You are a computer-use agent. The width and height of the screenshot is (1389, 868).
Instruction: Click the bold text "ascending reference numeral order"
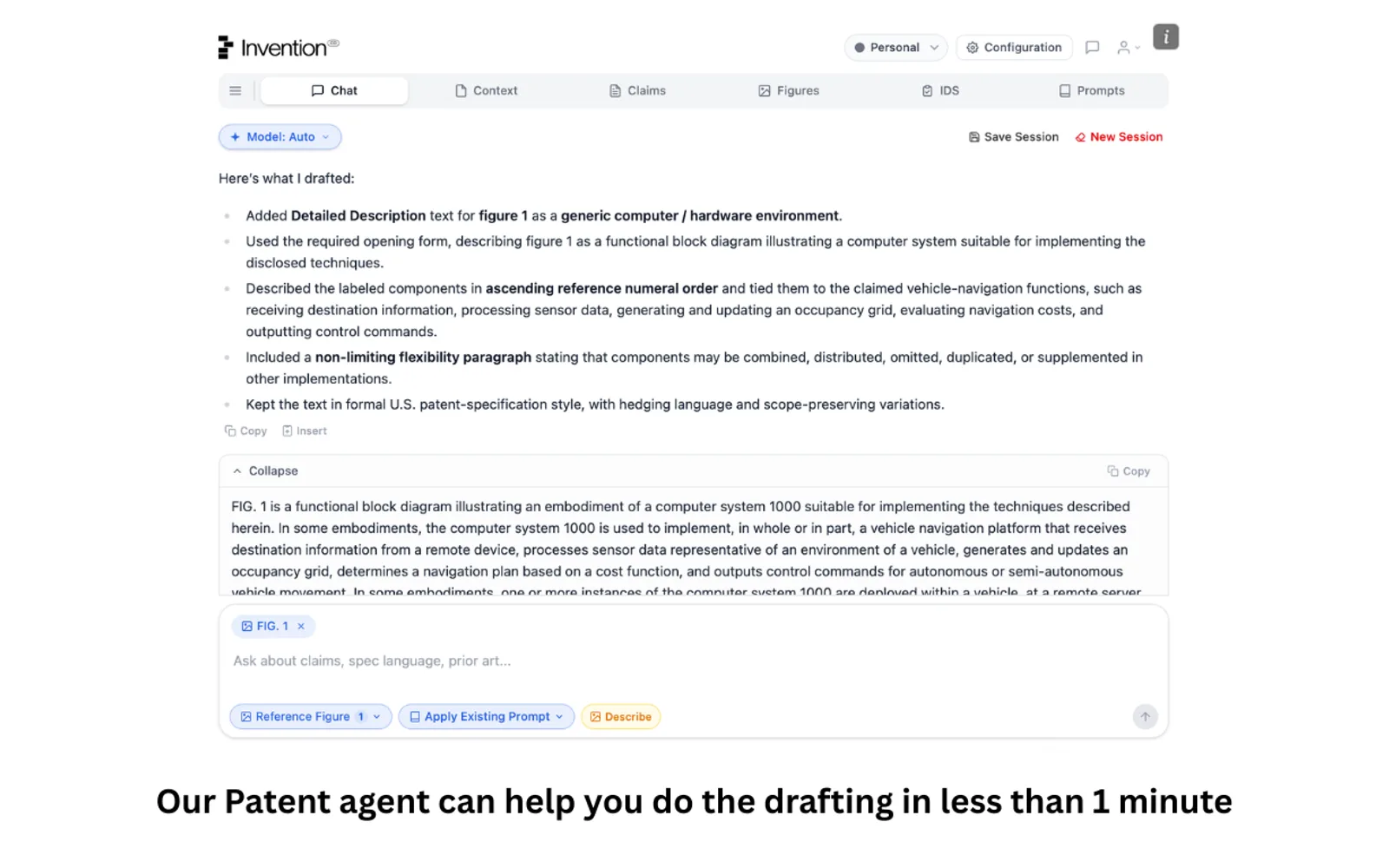point(602,288)
